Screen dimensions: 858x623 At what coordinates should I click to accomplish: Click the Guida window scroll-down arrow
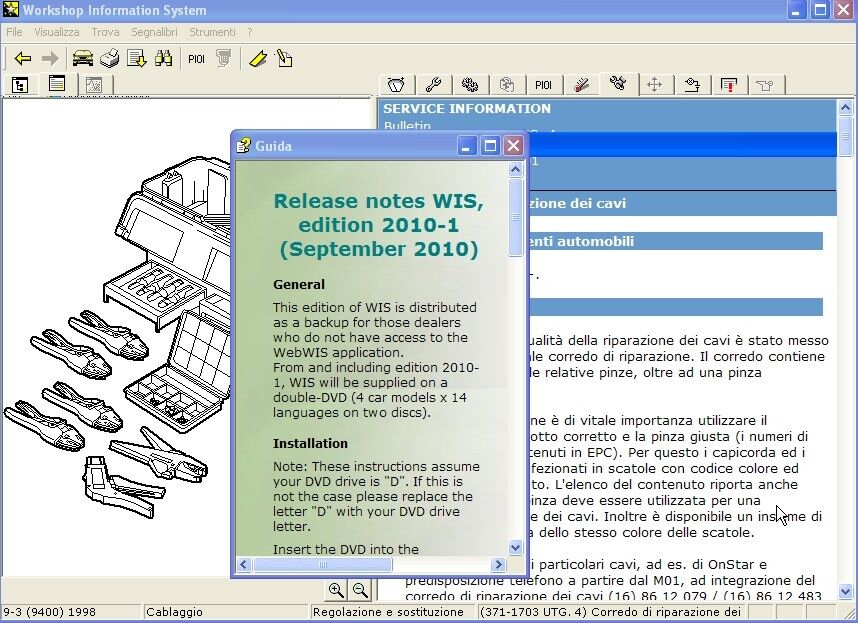click(515, 547)
